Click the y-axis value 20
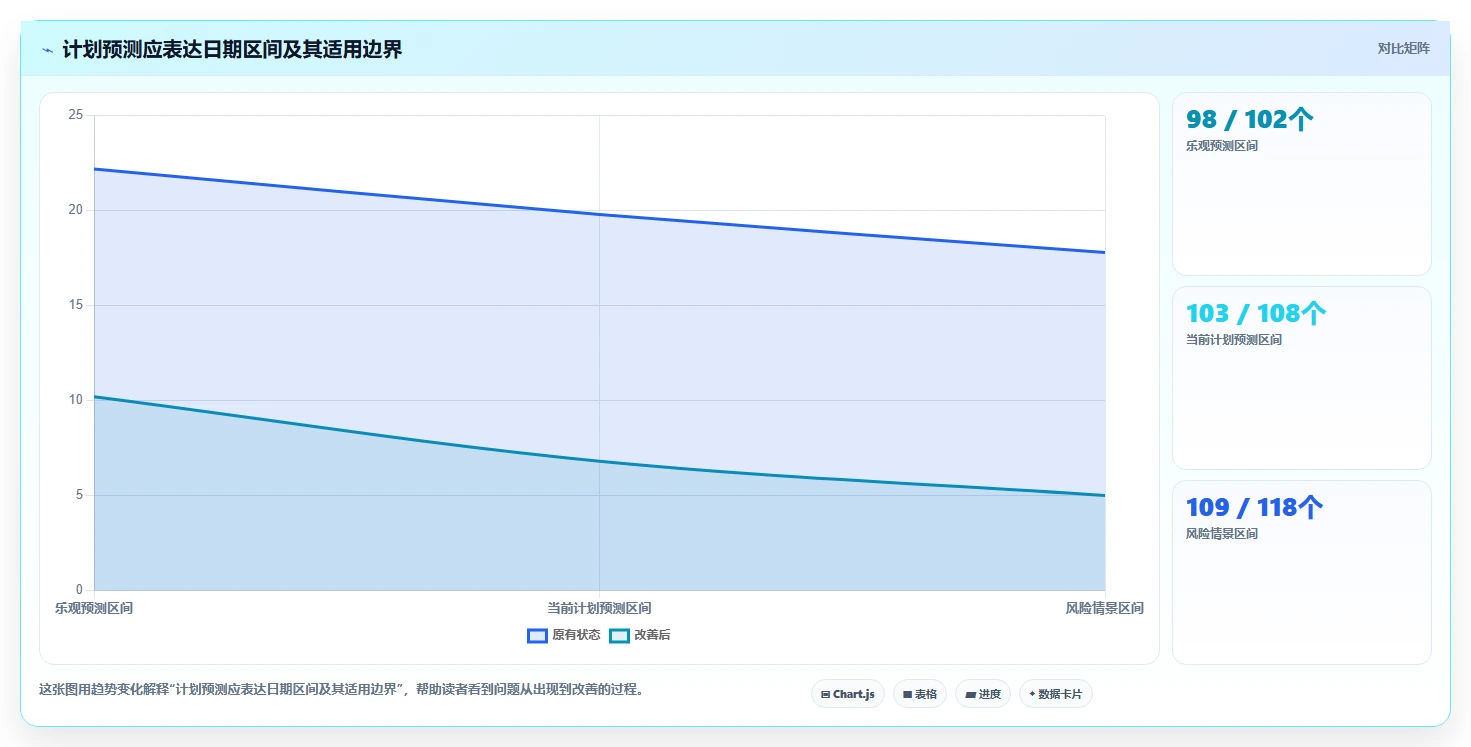The image size is (1471, 747). click(75, 210)
